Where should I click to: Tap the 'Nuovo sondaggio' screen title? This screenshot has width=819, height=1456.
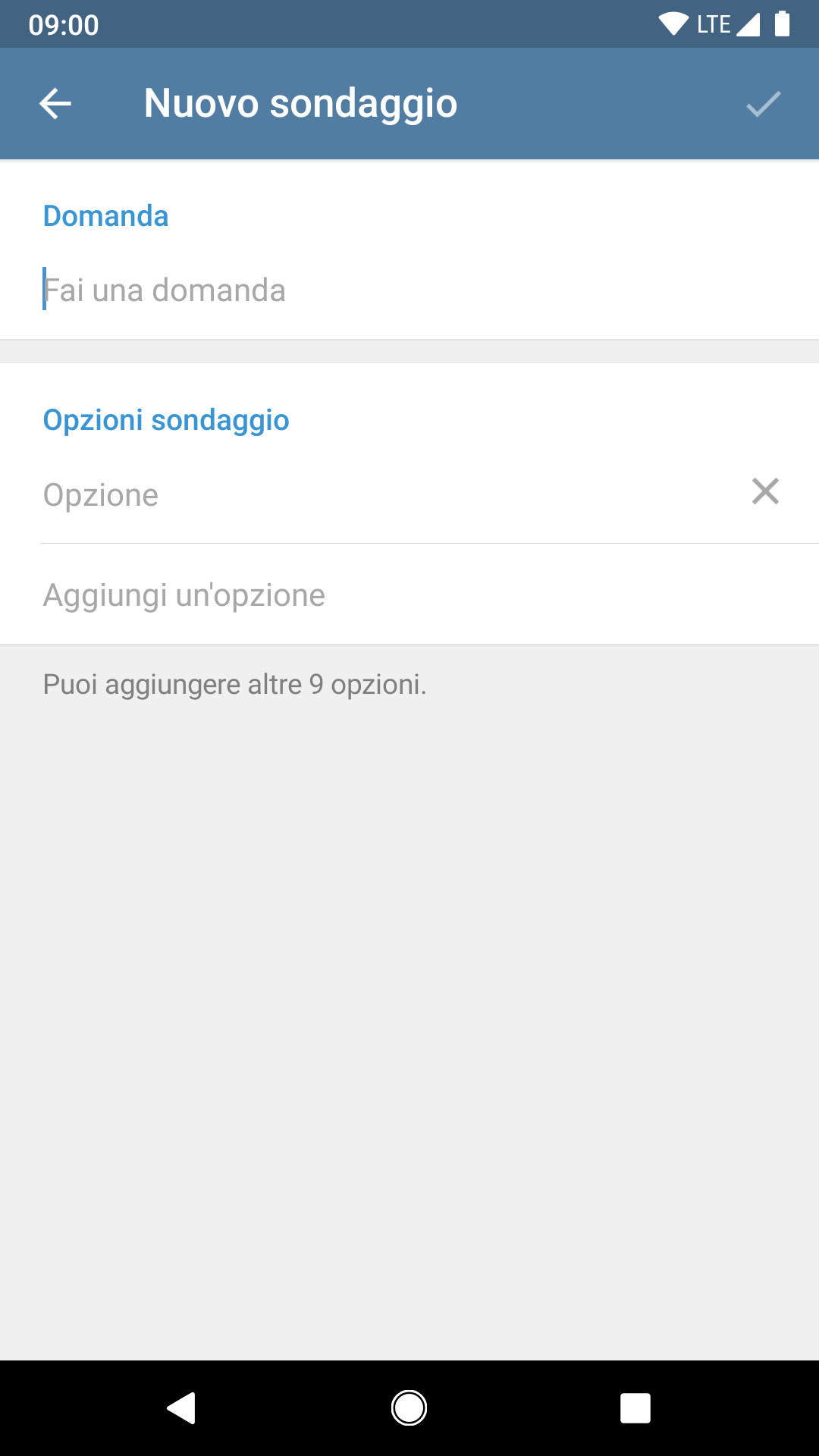point(300,103)
